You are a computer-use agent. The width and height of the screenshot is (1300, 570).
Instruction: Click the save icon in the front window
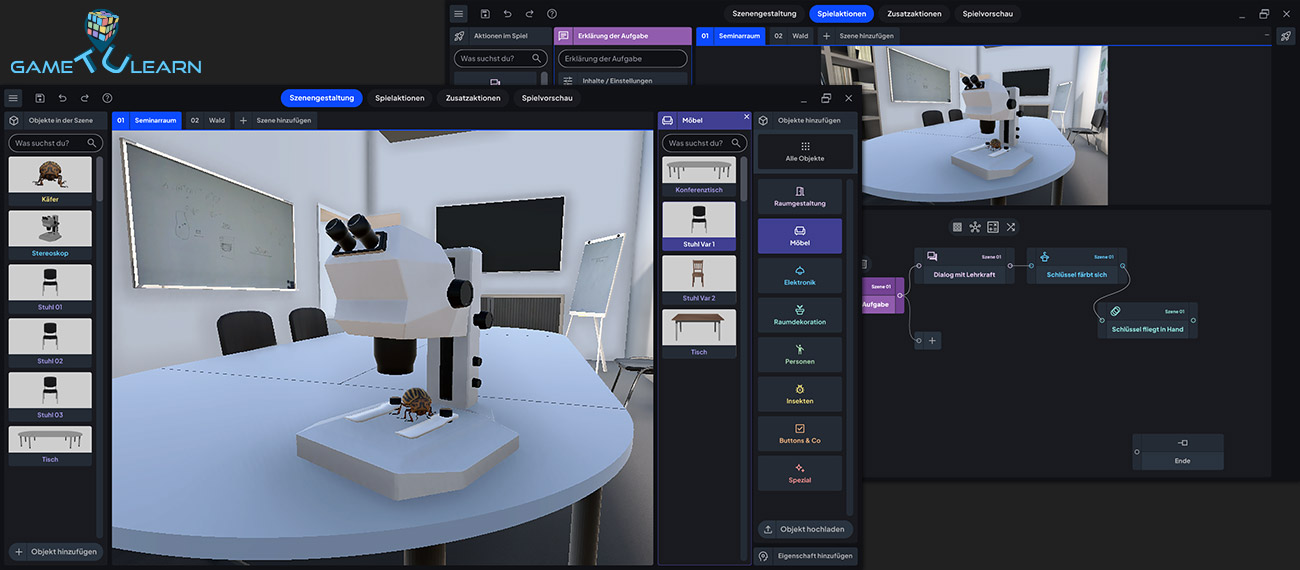click(x=39, y=98)
